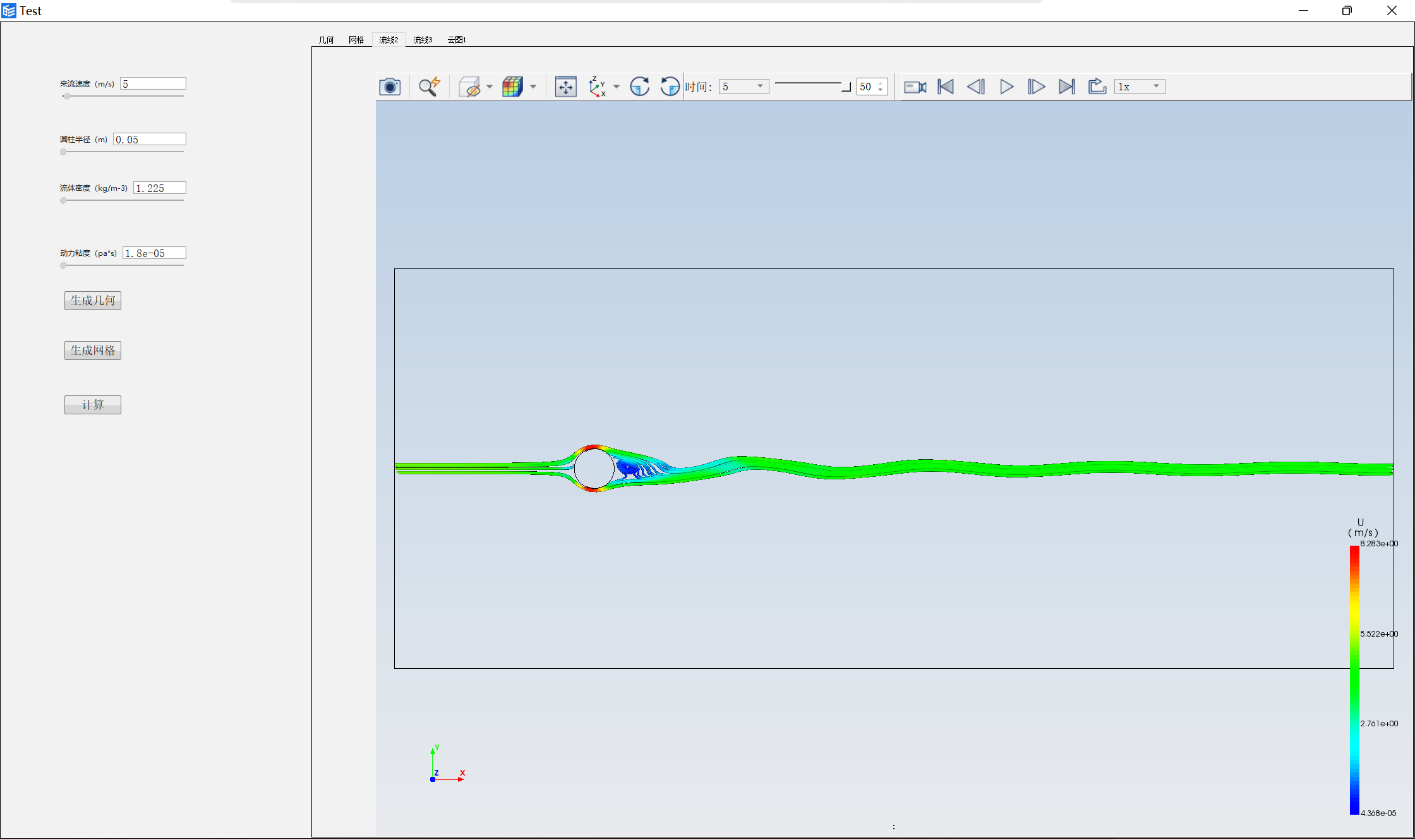This screenshot has width=1415, height=840.
Task: Open the 1x playback speed dropdown
Action: [x=1140, y=87]
